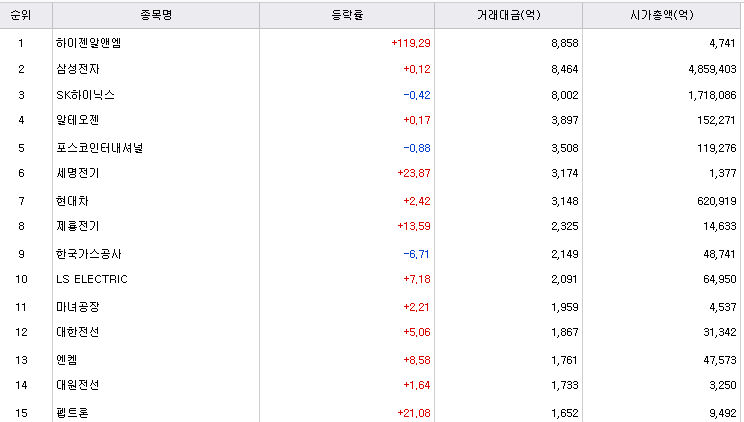The width and height of the screenshot is (744, 422).
Task: Click change rate +2.21
Action: click(x=416, y=307)
